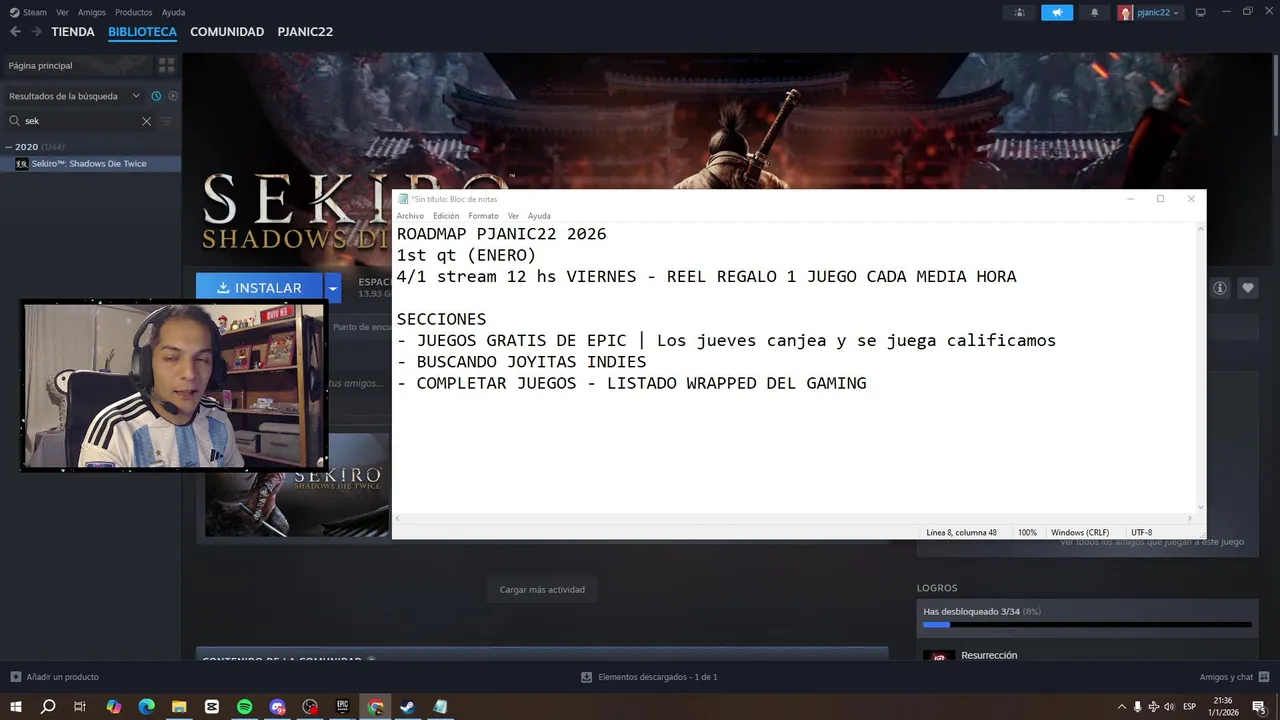Screen dimensions: 1280x720
Task: Click the ESP language indicator
Action: [x=1189, y=706]
